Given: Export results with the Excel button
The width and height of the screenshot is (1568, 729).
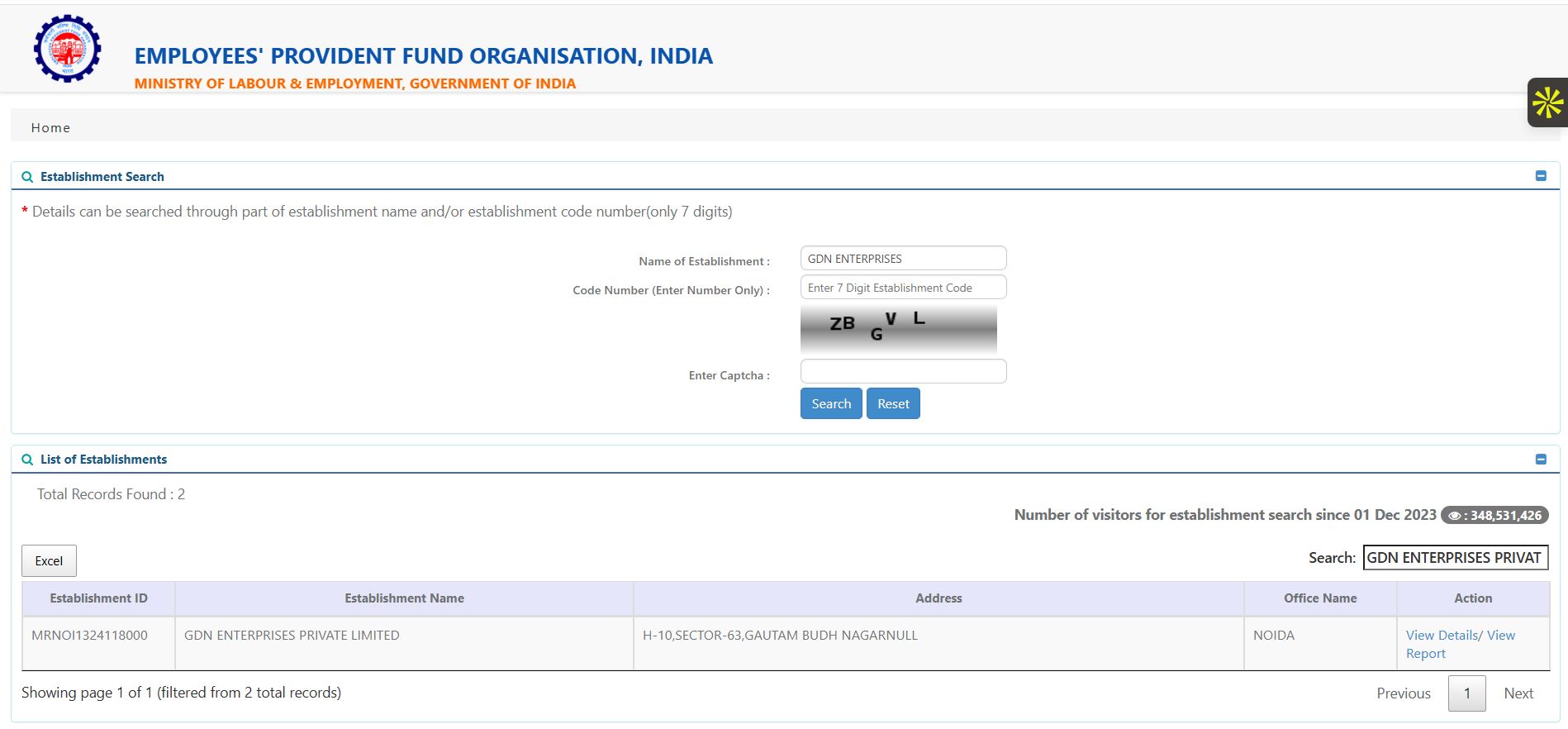Looking at the screenshot, I should click(x=49, y=560).
